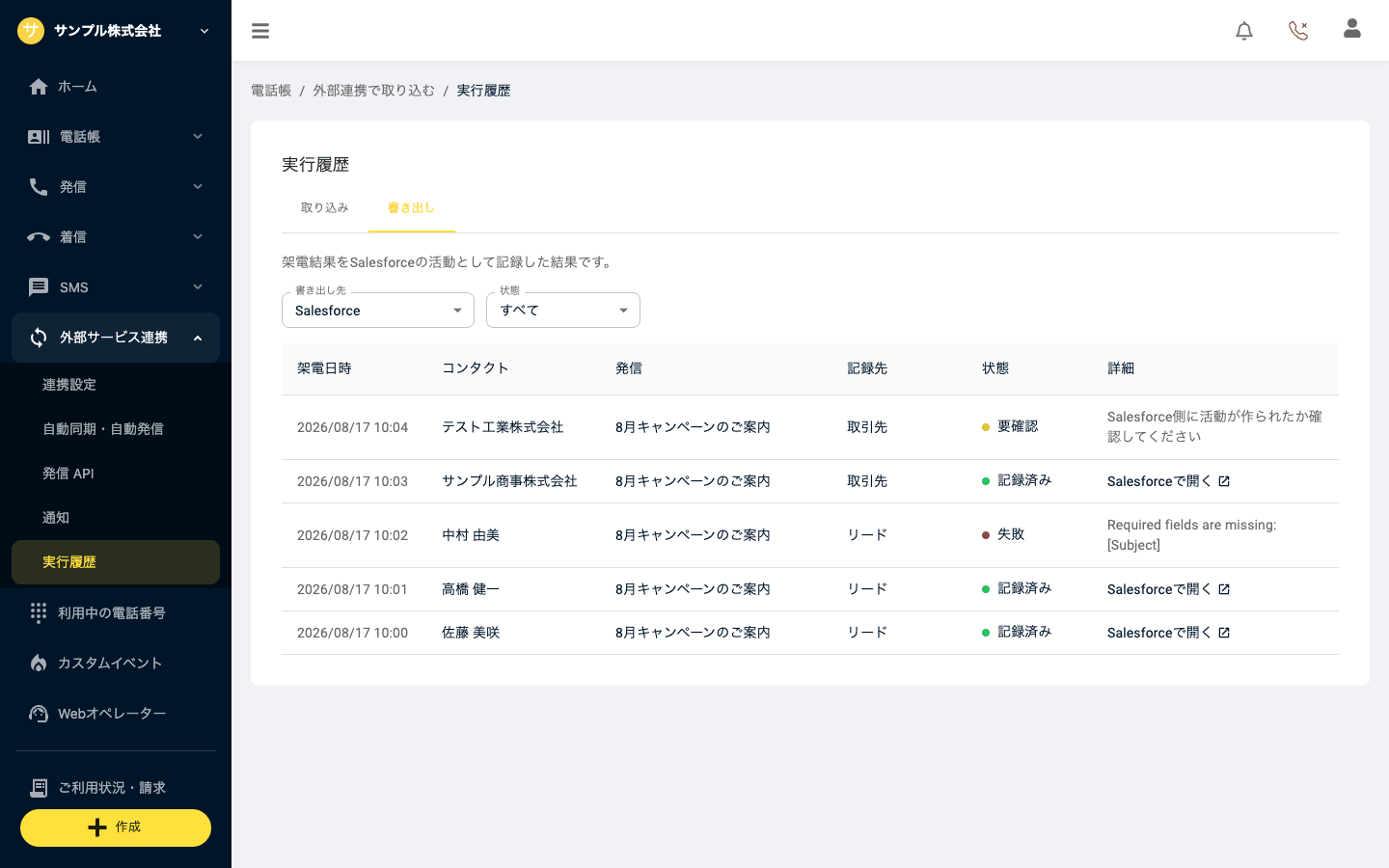The width and height of the screenshot is (1389, 868).
Task: Click the 電話帳 breadcrumb link
Action: (x=271, y=91)
